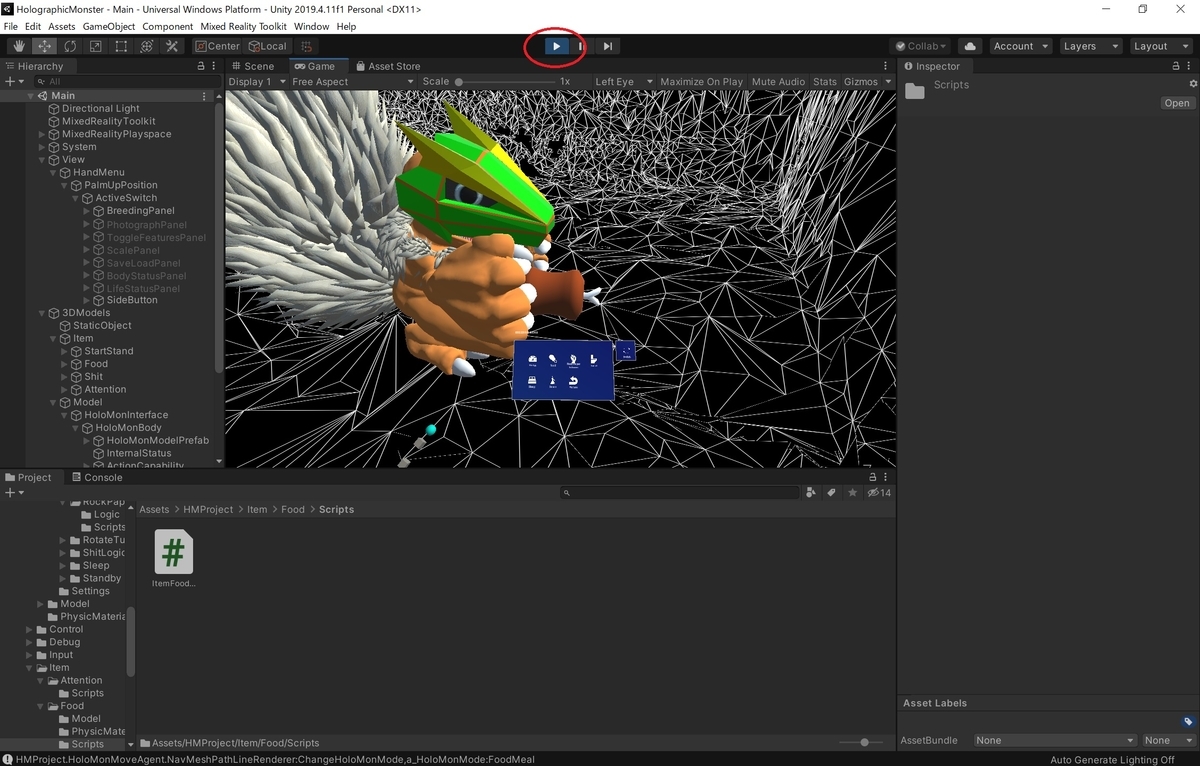Collapse the HandMenu tree node
The height and width of the screenshot is (766, 1200).
pyautogui.click(x=54, y=172)
